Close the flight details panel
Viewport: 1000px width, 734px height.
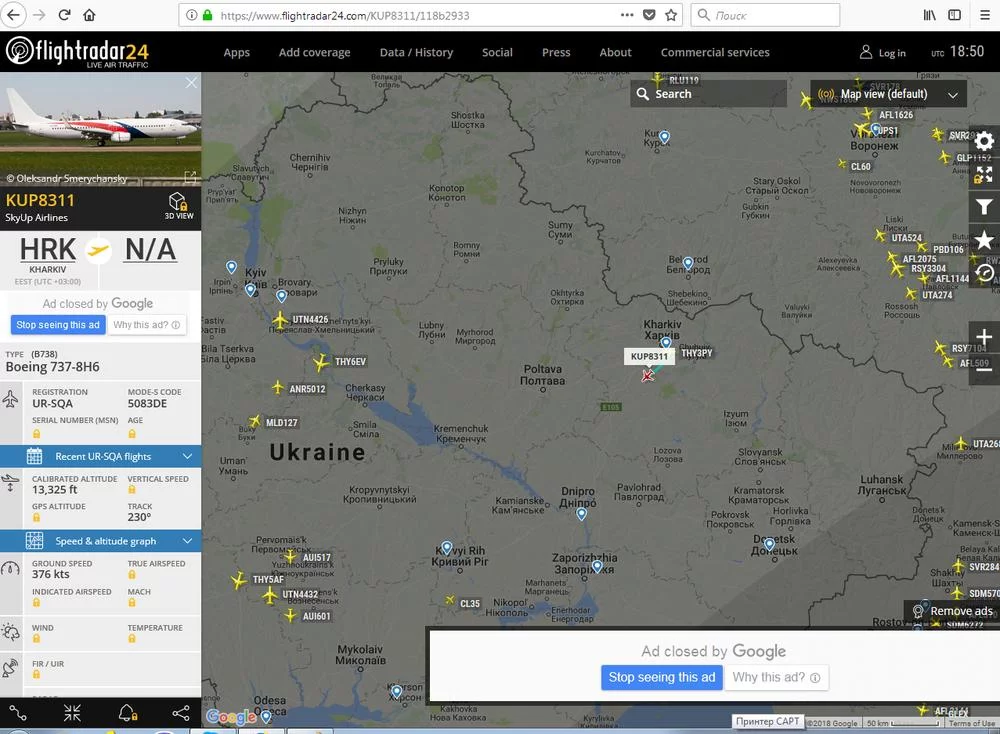pyautogui.click(x=191, y=83)
